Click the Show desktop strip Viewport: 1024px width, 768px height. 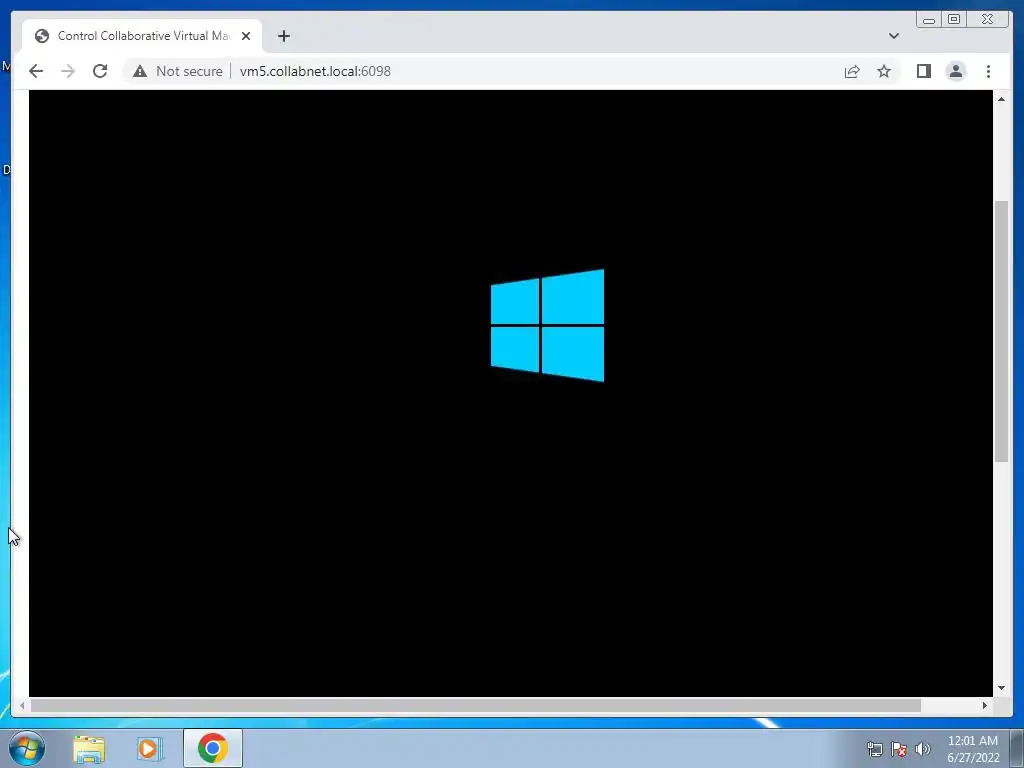(x=1017, y=748)
